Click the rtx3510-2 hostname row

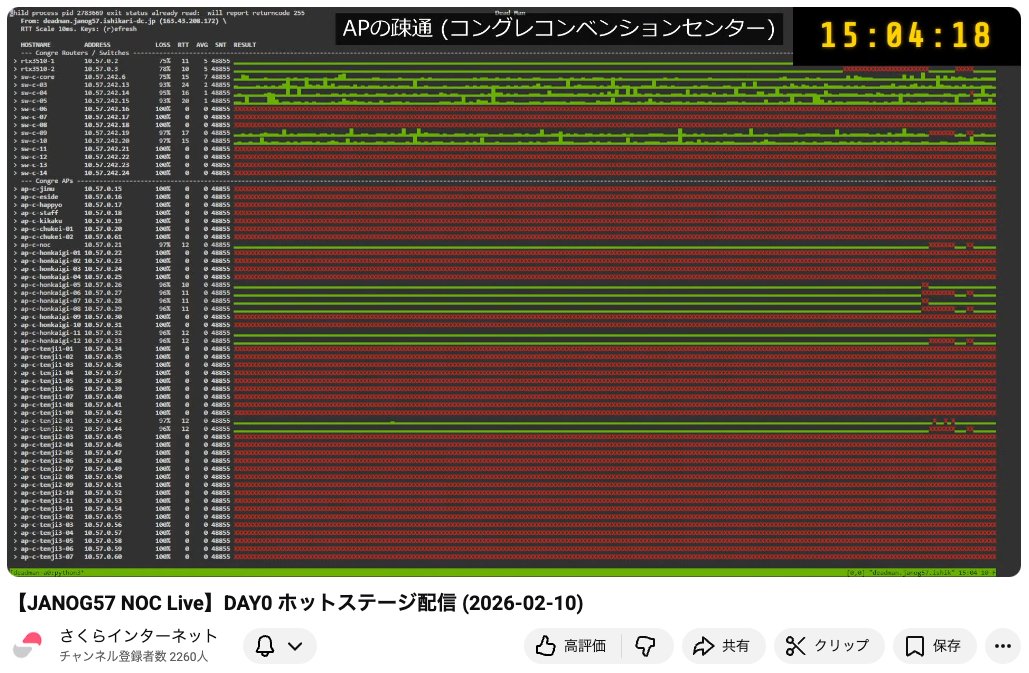(x=37, y=69)
